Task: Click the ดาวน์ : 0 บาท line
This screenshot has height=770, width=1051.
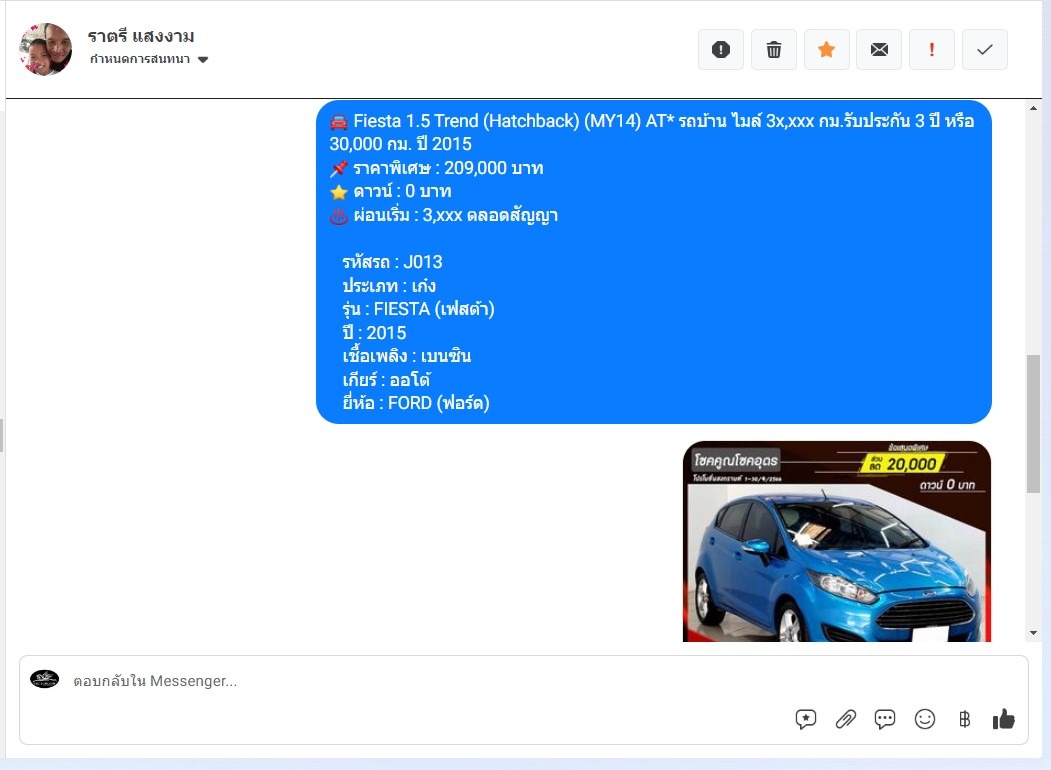Action: pyautogui.click(x=390, y=192)
